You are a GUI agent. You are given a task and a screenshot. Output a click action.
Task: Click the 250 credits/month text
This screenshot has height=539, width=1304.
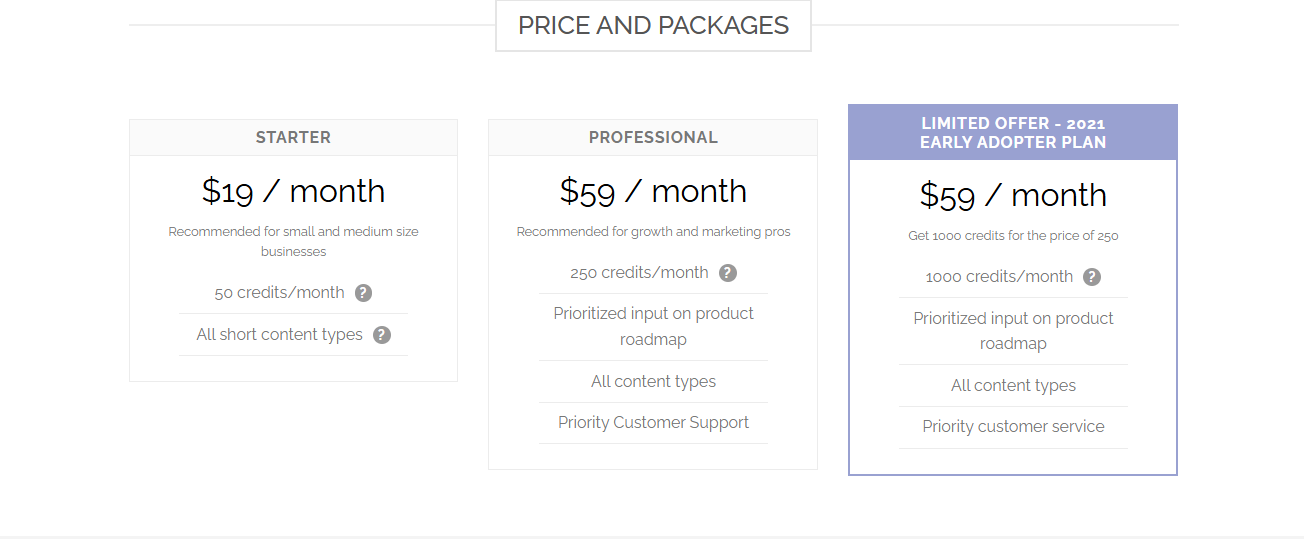[x=639, y=273]
